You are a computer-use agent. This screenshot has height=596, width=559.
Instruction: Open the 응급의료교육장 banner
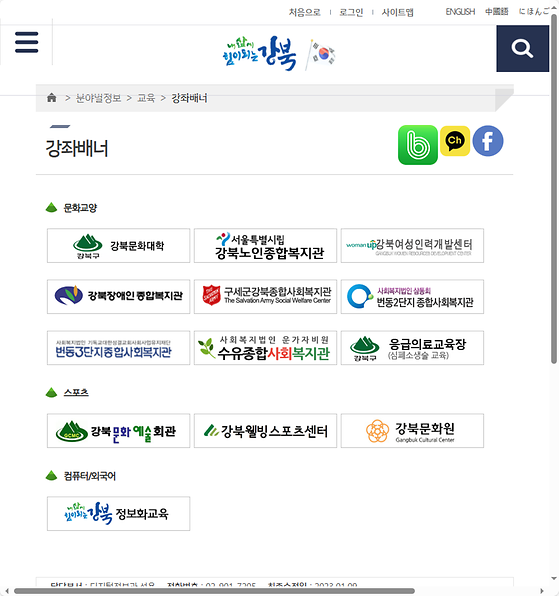412,348
